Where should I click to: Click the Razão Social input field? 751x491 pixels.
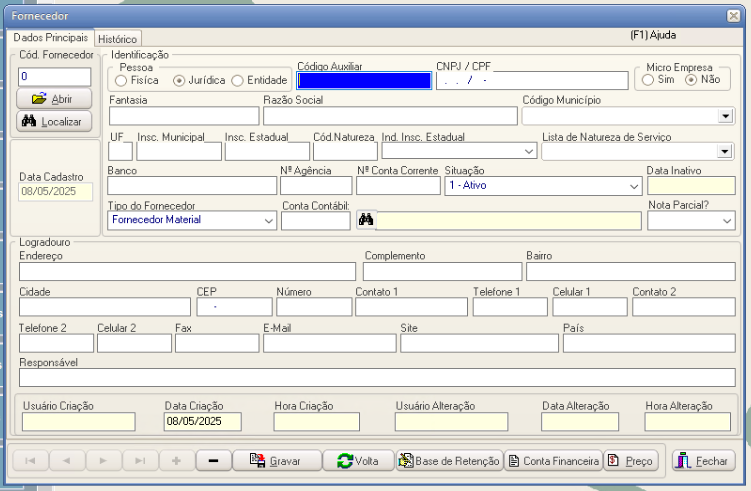[389, 116]
